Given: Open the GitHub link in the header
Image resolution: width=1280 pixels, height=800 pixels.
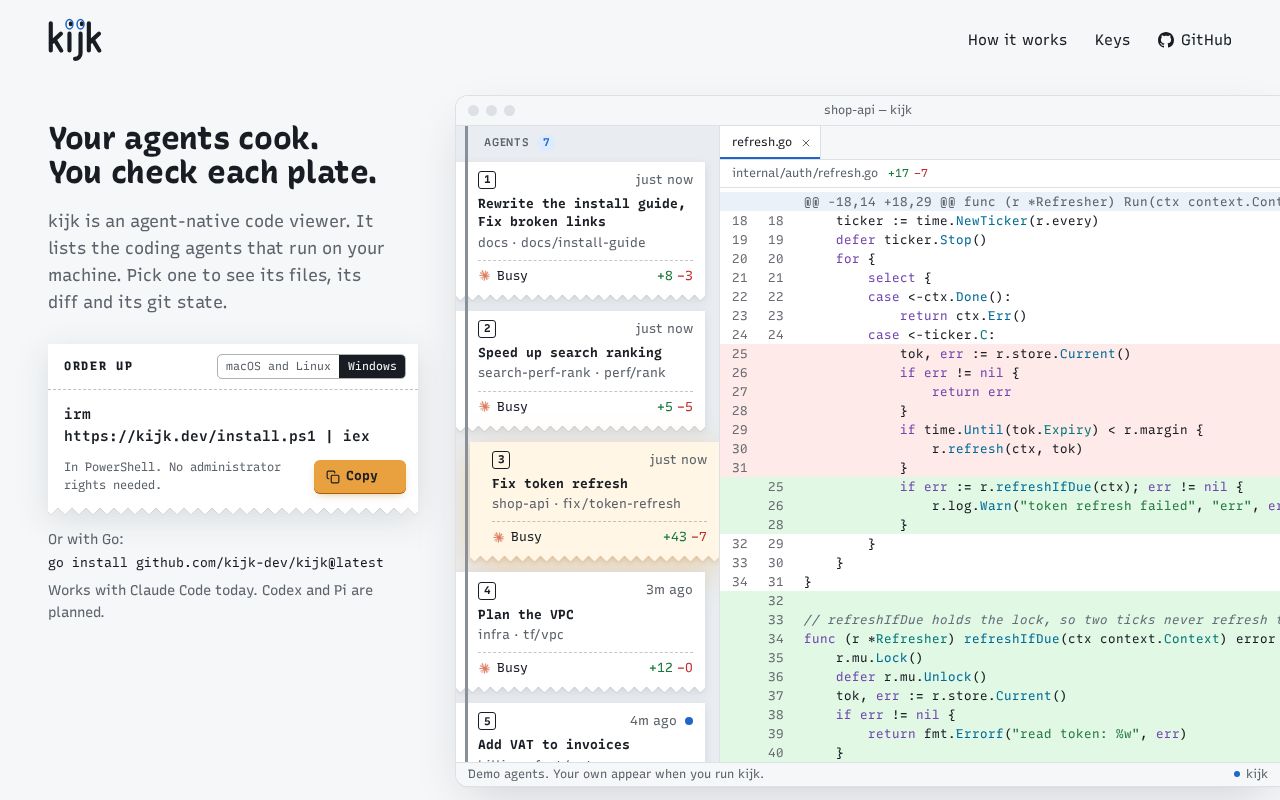Looking at the screenshot, I should [x=1195, y=40].
